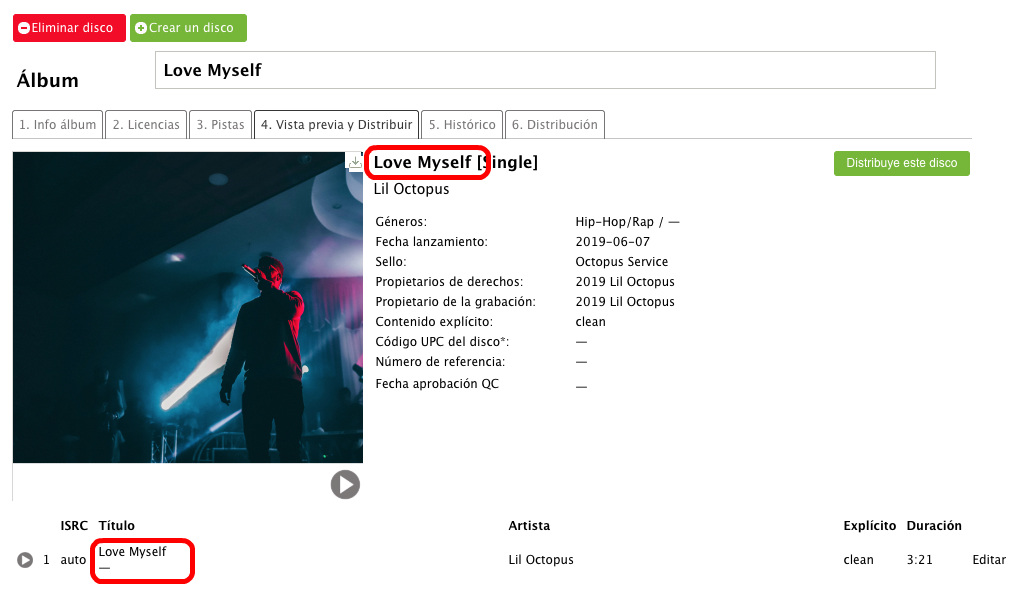The width and height of the screenshot is (1029, 594).
Task: Click the Título column header
Action: coord(117,526)
